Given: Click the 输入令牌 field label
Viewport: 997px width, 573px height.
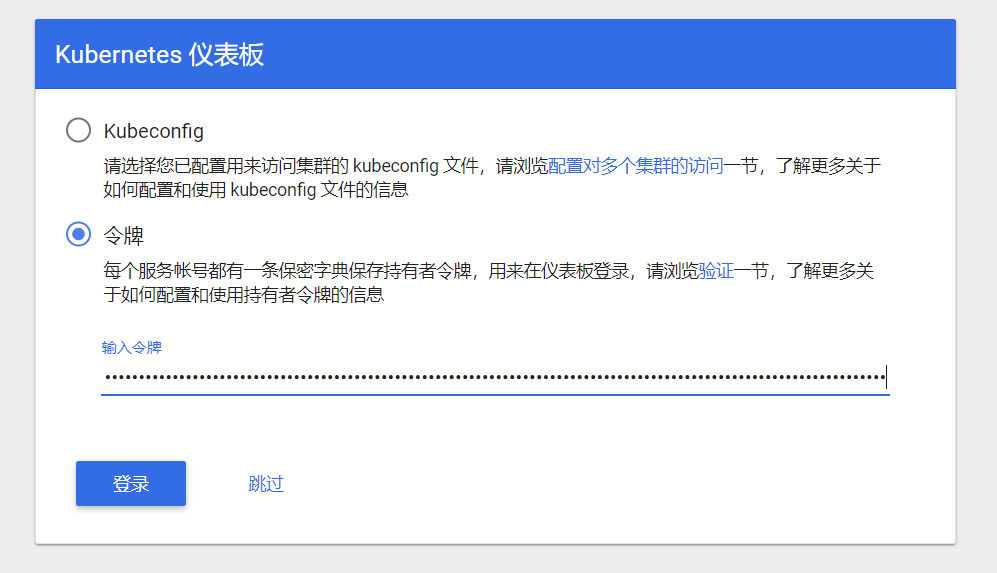Looking at the screenshot, I should coord(132,347).
